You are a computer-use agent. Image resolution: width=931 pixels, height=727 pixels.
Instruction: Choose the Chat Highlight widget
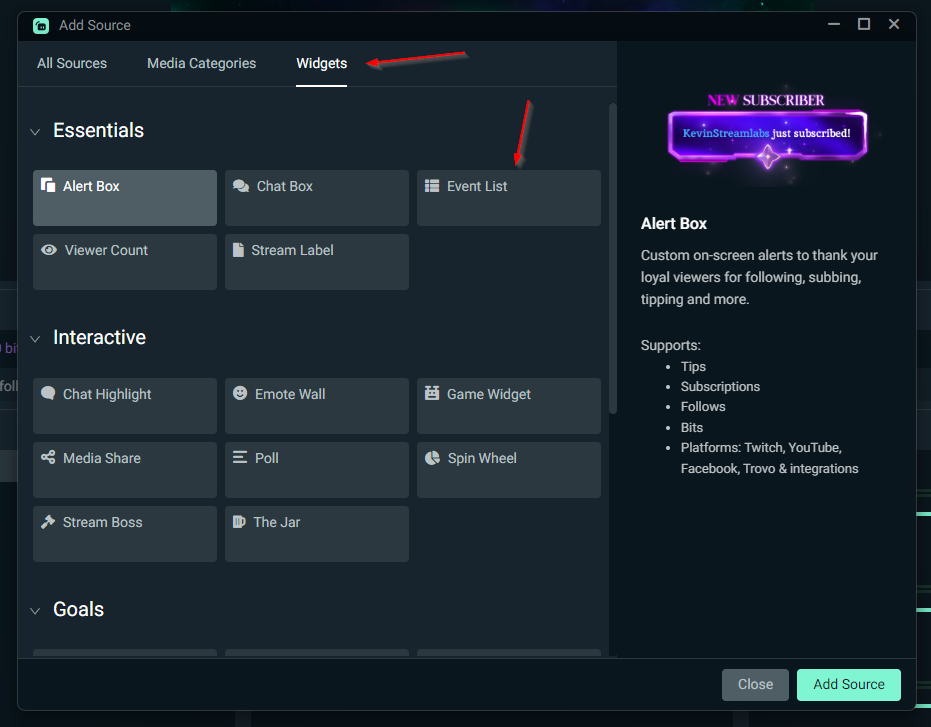[x=124, y=405]
